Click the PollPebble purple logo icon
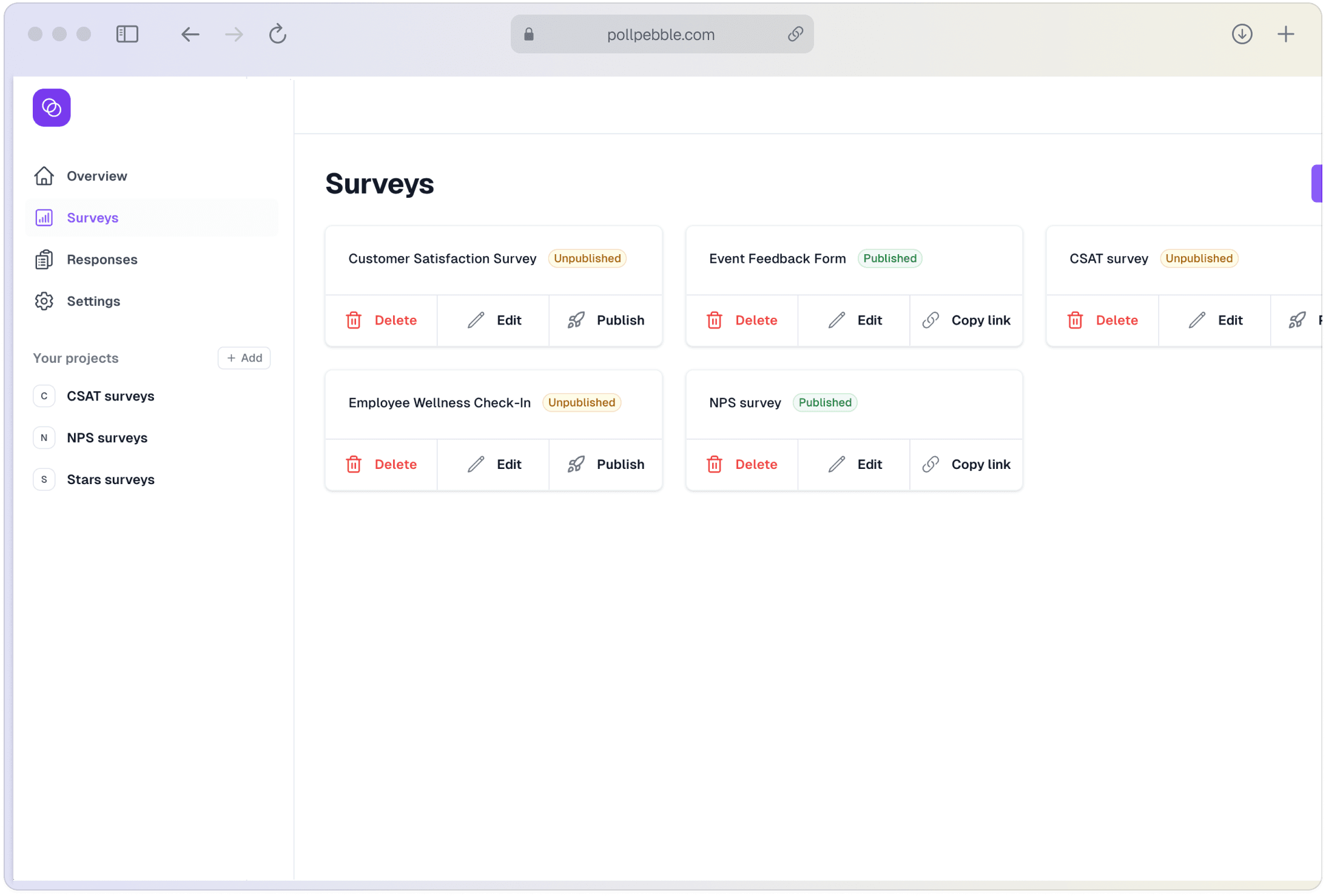Image resolution: width=1326 pixels, height=896 pixels. [52, 108]
